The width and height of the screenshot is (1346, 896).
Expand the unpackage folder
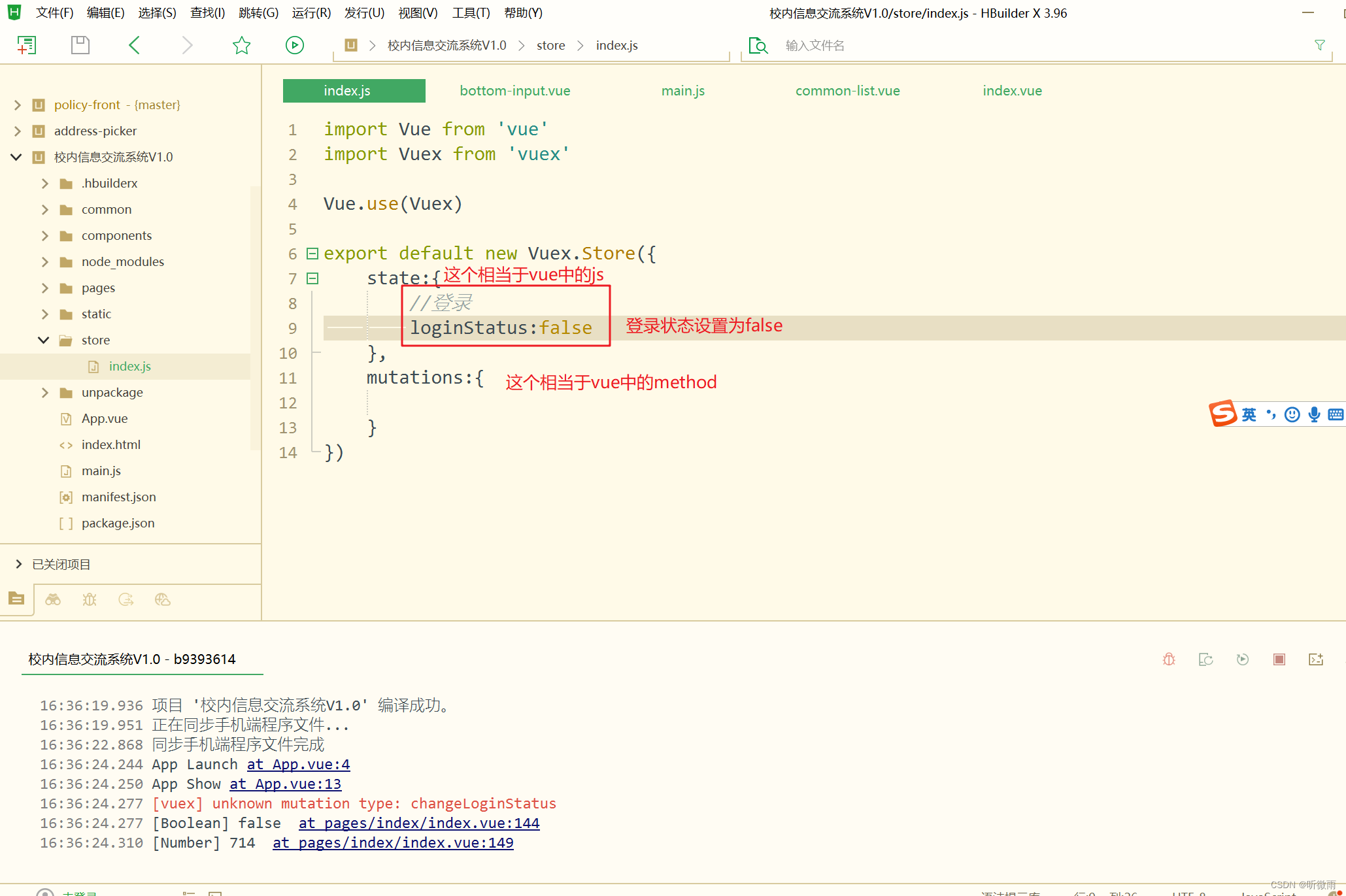[44, 392]
